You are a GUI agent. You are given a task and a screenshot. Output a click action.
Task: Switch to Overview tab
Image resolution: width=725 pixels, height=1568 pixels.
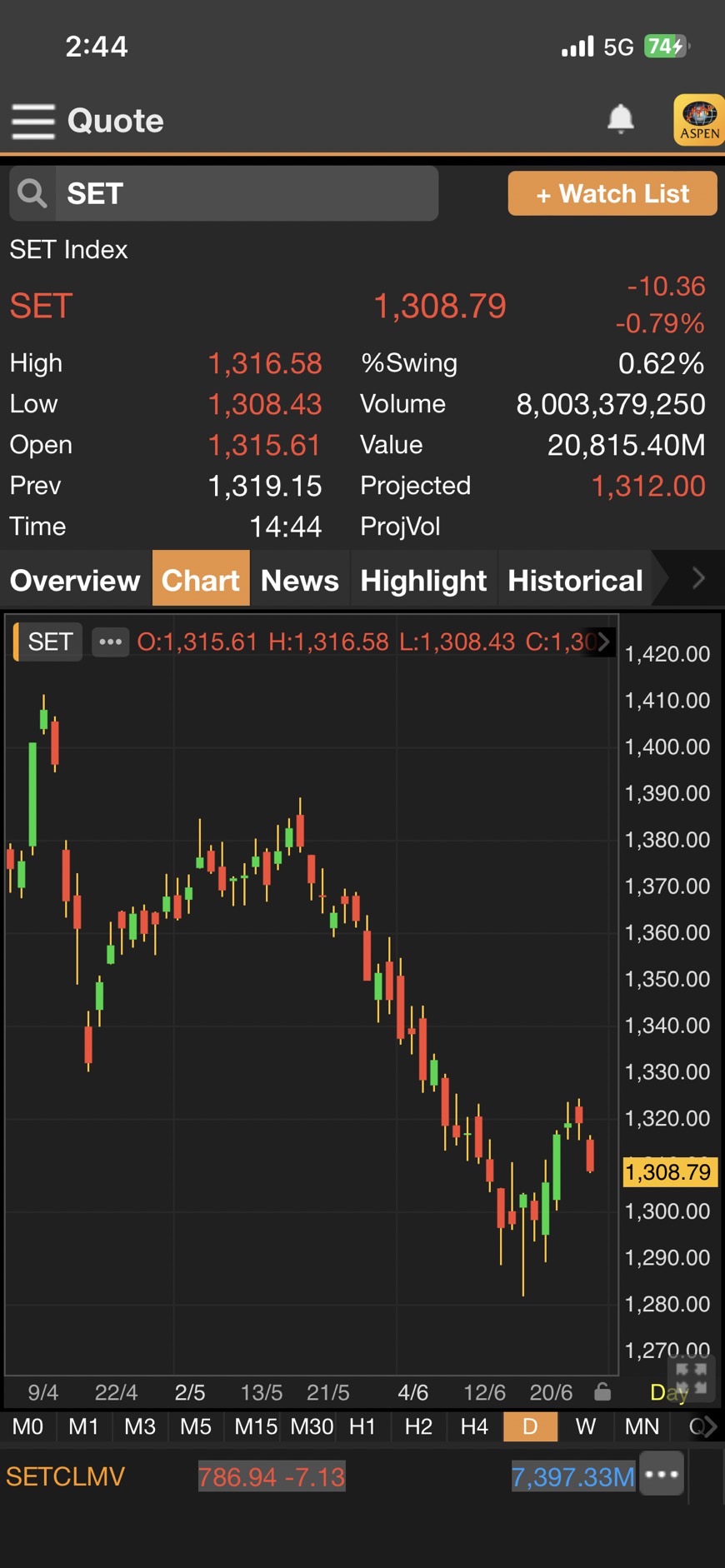75,580
